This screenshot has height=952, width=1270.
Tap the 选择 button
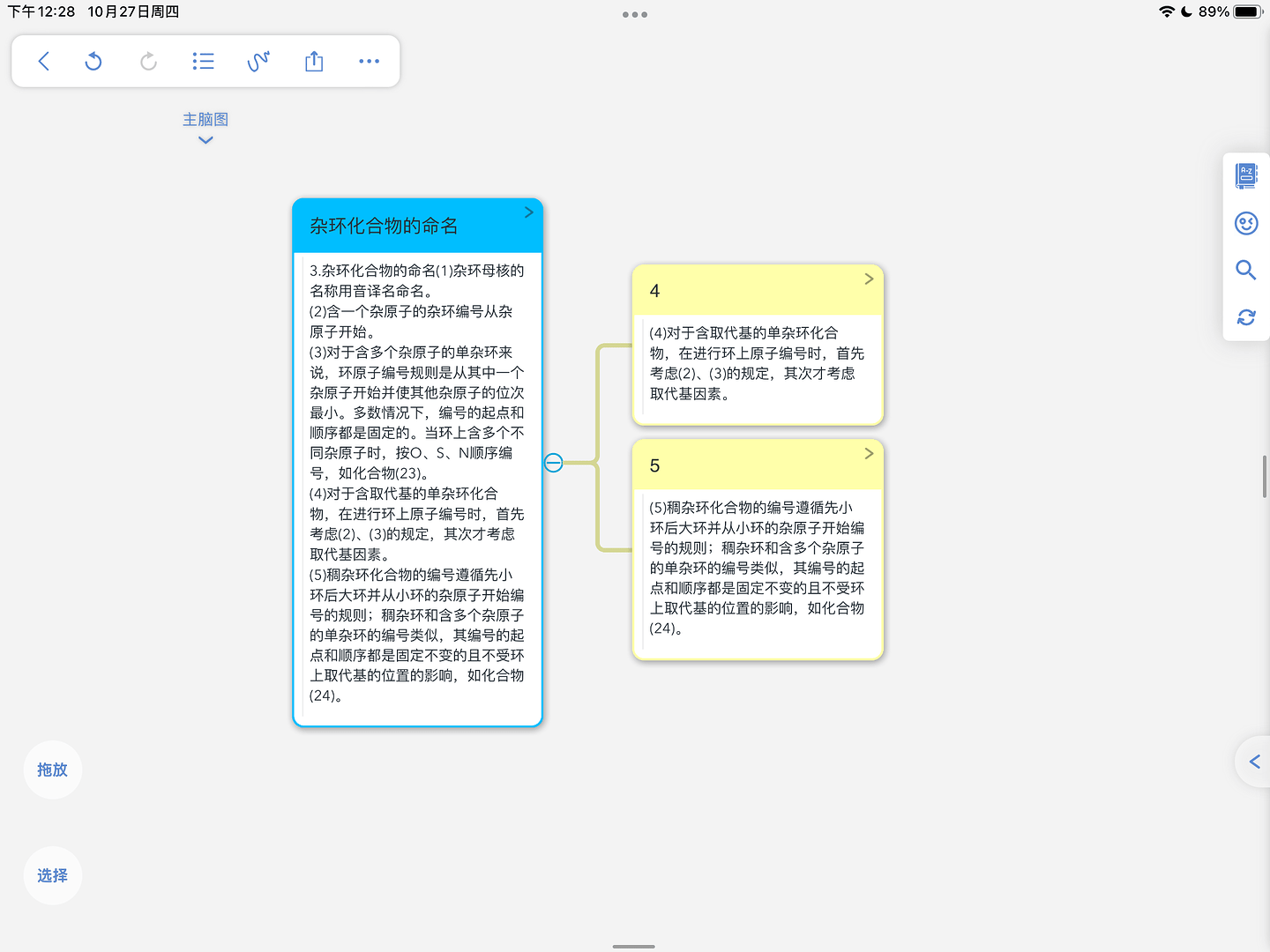click(53, 875)
